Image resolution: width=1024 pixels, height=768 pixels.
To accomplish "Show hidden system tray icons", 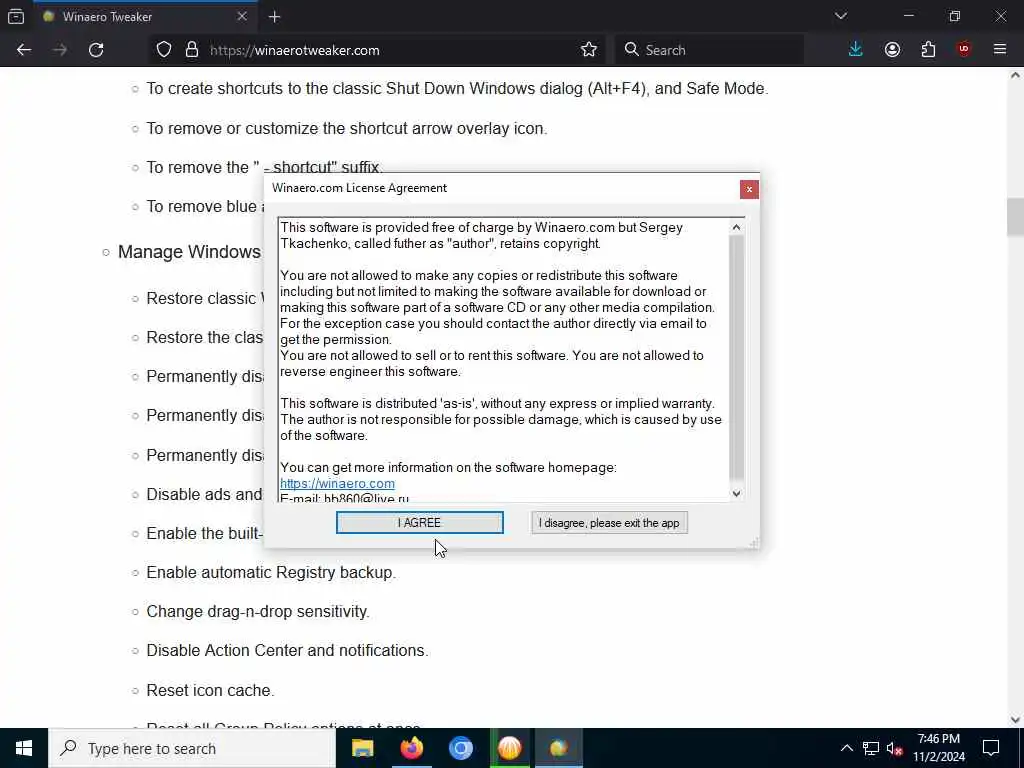I will click(846, 748).
